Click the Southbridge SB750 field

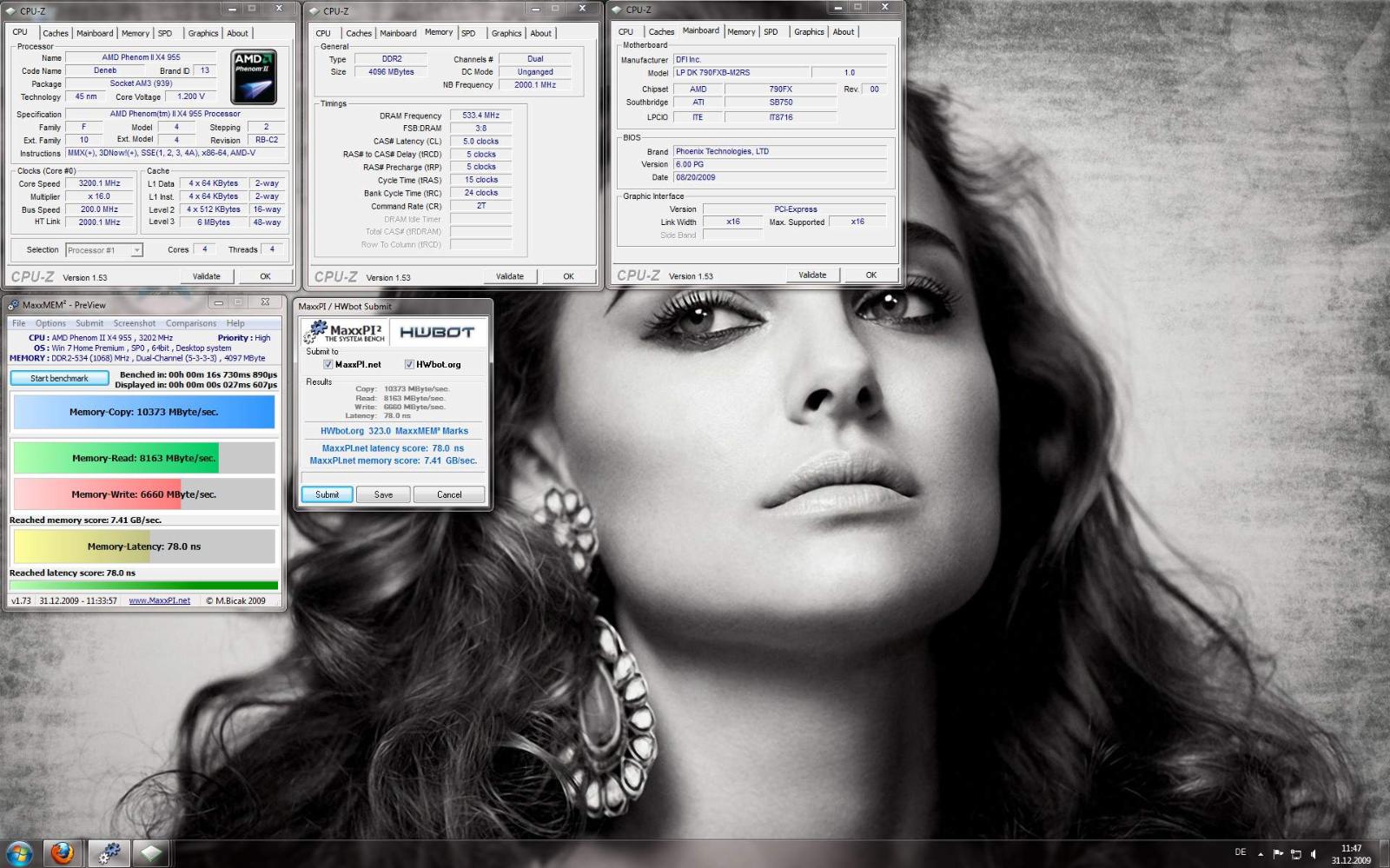[x=780, y=103]
